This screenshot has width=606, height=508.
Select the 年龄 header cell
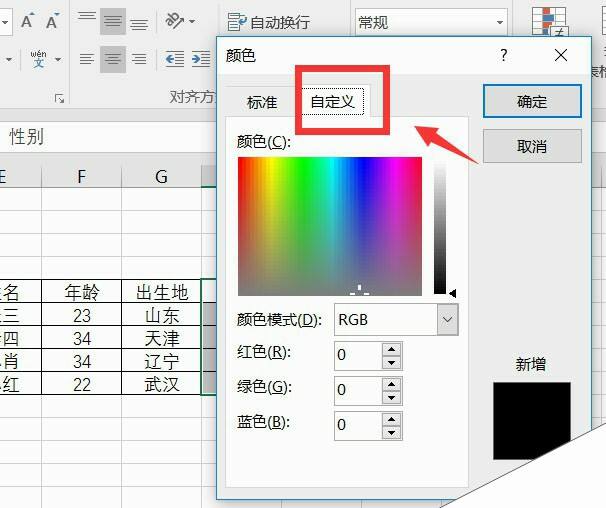click(82, 292)
